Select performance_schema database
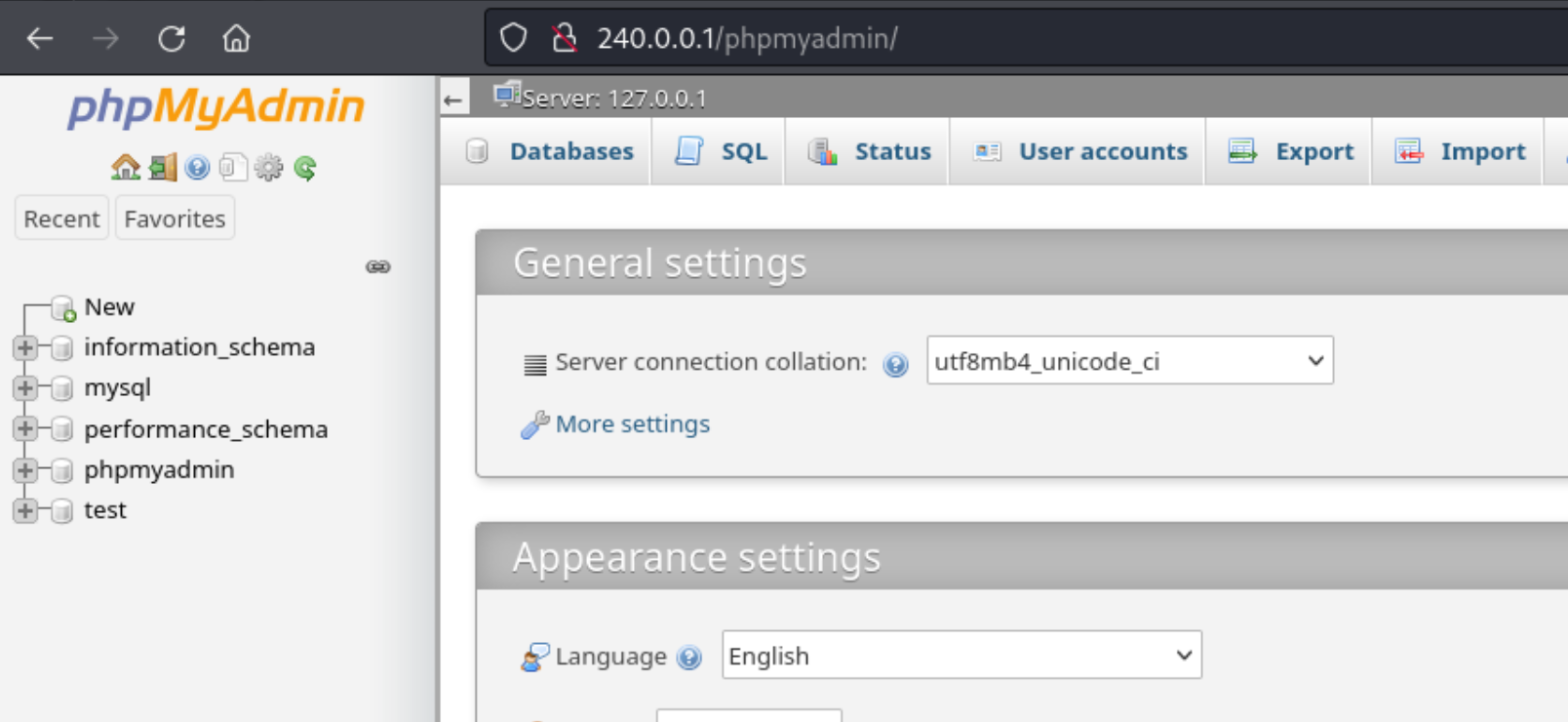This screenshot has width=1568, height=722. coord(206,429)
